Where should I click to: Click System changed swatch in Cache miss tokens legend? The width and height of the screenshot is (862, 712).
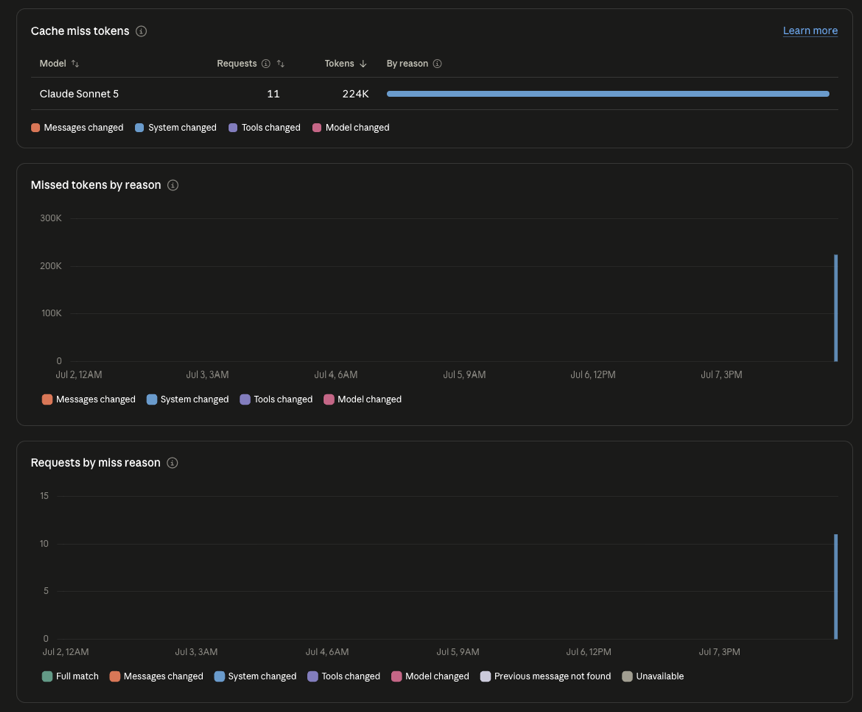point(140,128)
